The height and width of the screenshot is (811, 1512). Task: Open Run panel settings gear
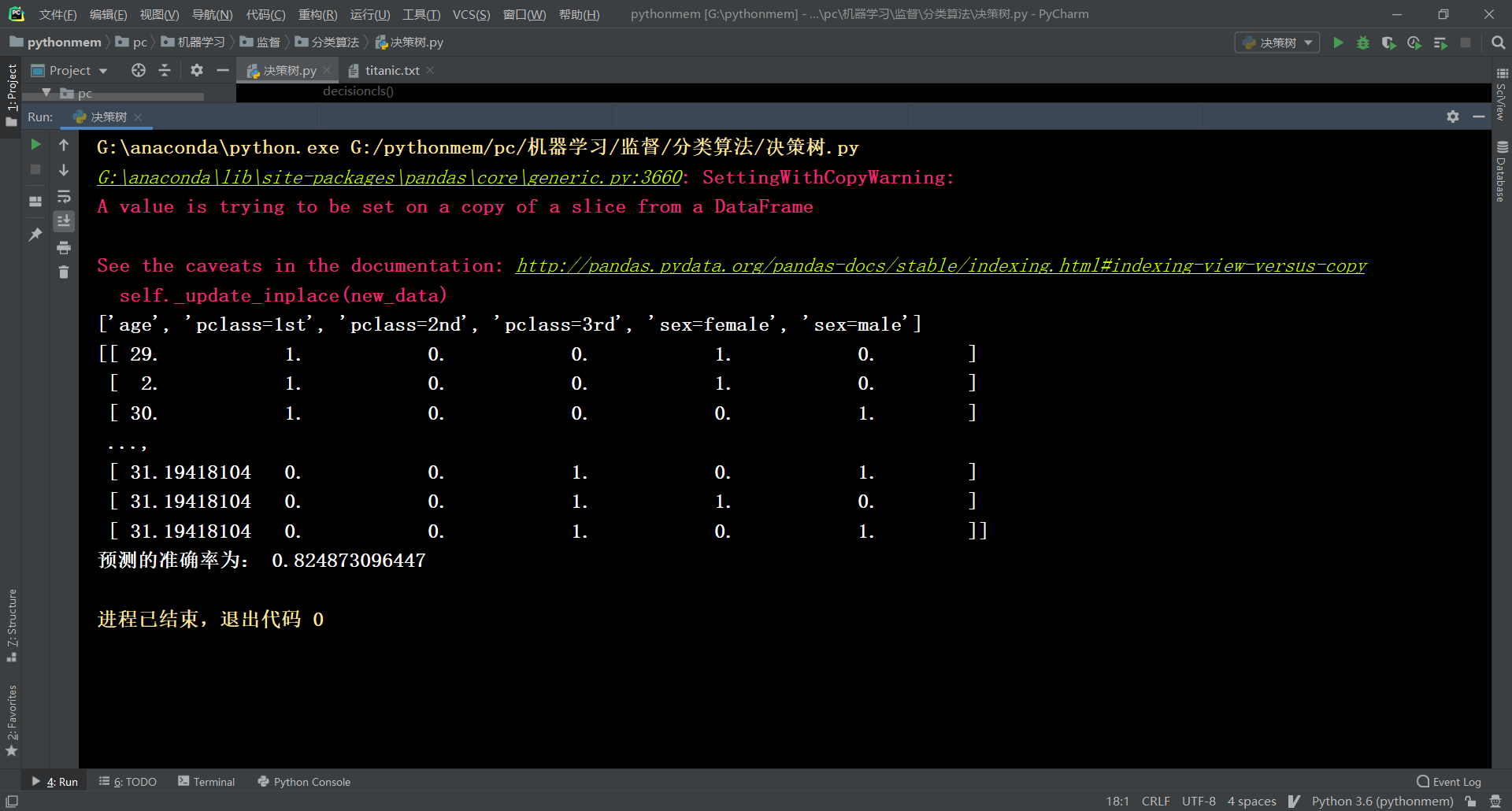pos(1453,117)
